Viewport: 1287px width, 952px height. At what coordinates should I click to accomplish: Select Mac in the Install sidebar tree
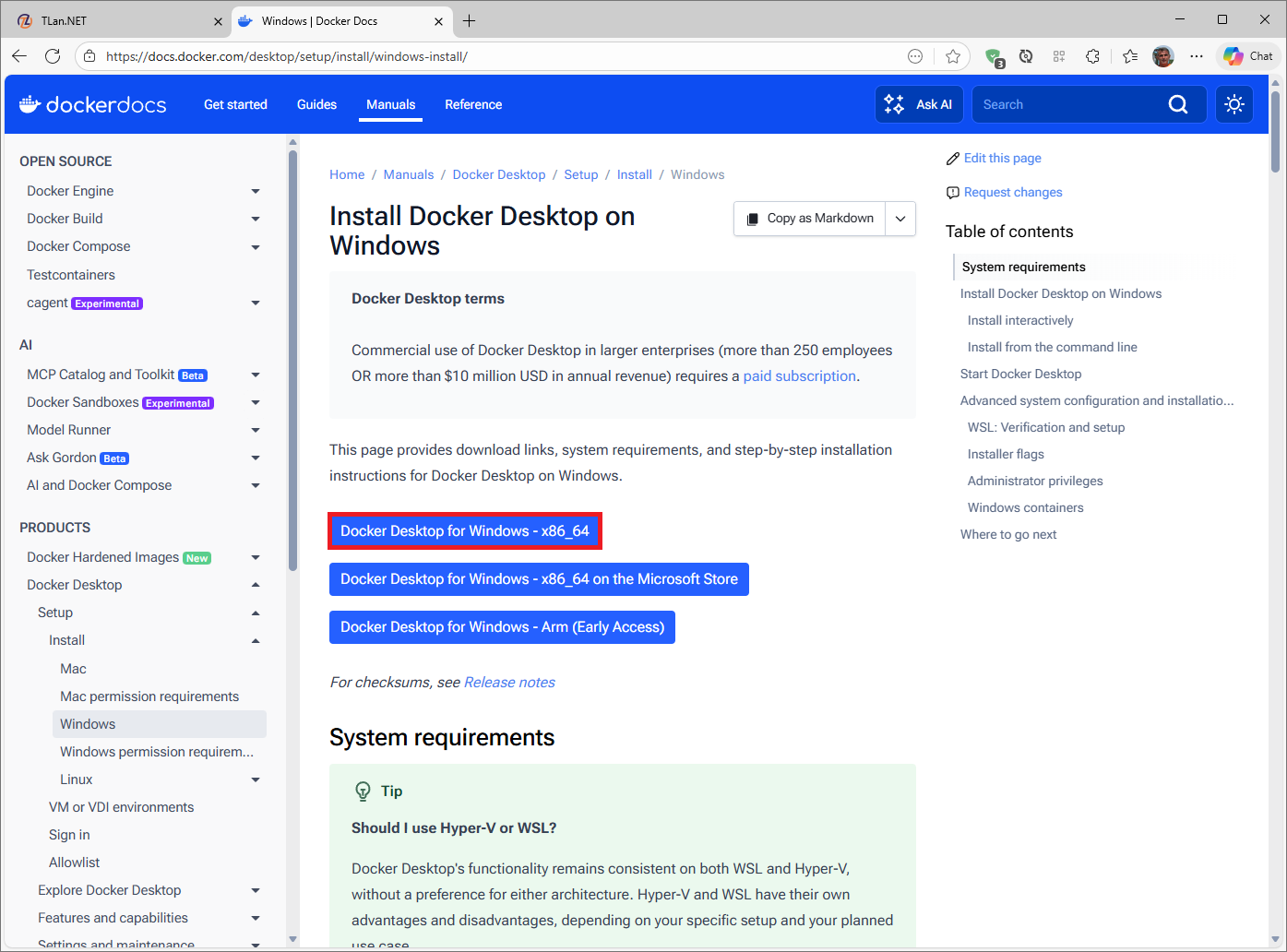coord(73,669)
